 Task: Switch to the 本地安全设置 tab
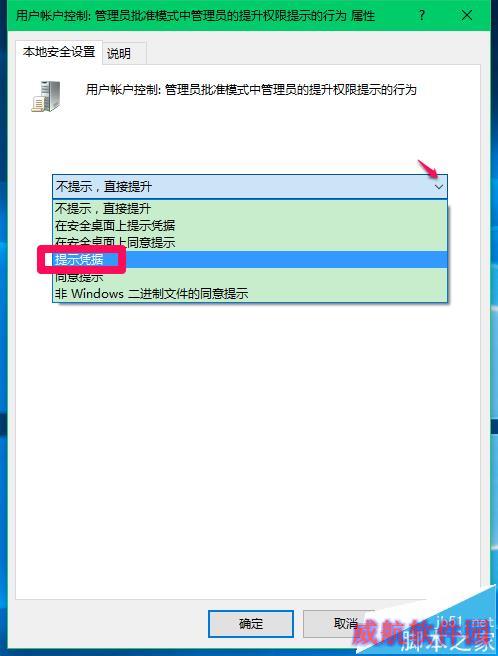pos(59,52)
